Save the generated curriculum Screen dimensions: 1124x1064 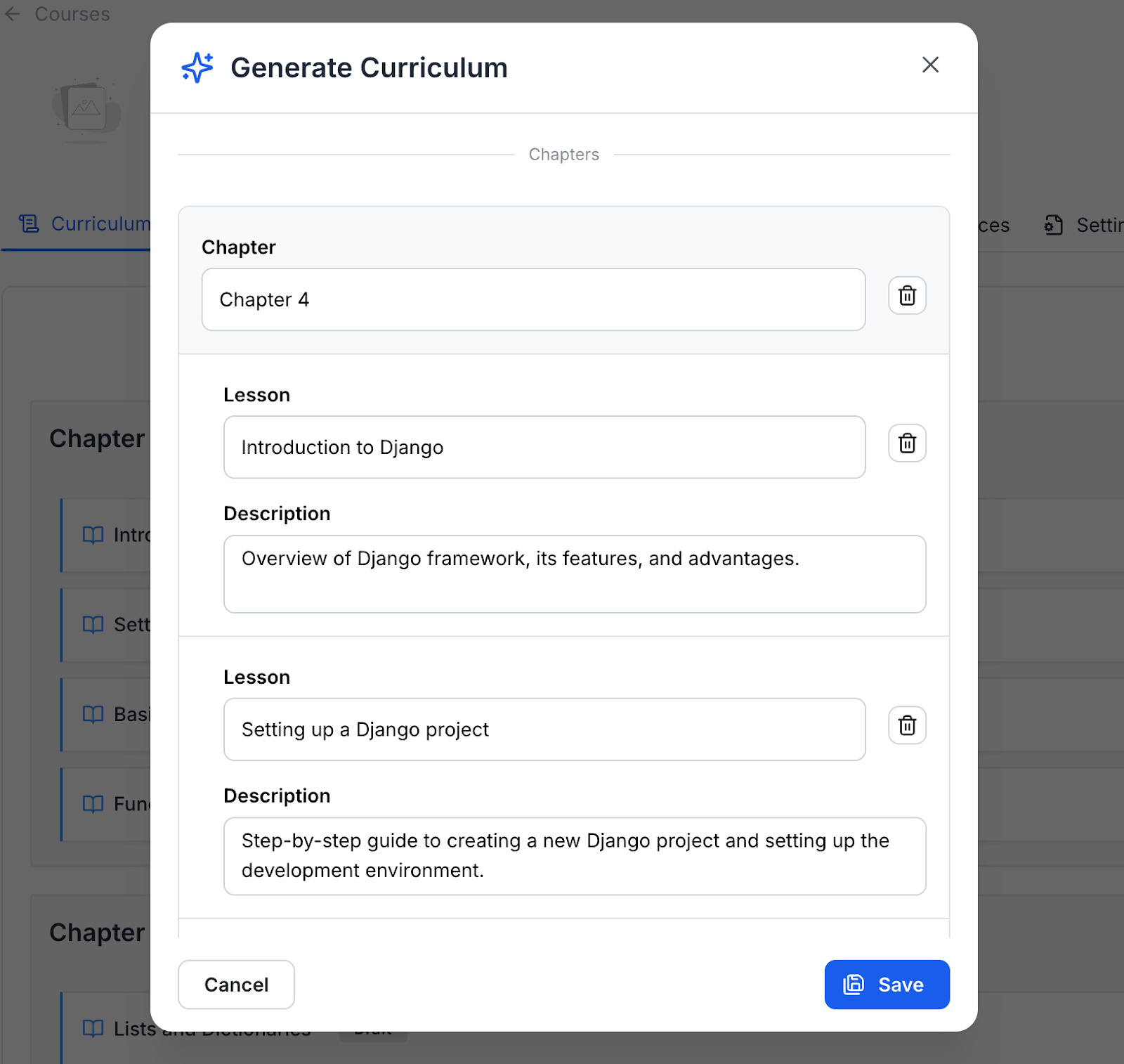[x=887, y=985]
